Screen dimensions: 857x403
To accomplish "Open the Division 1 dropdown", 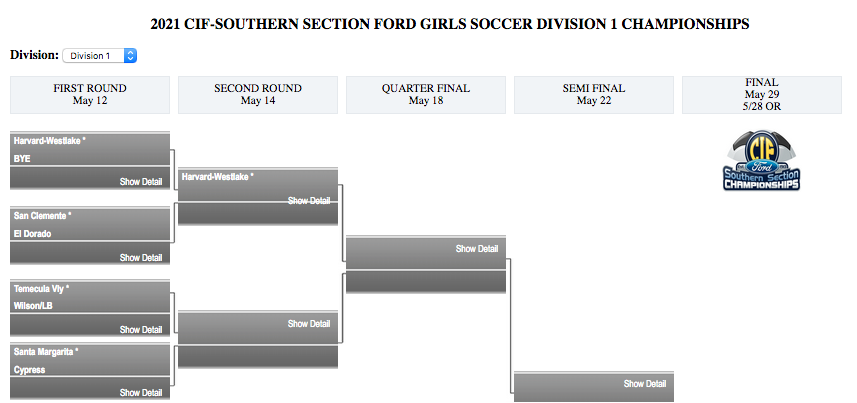I will tap(99, 56).
